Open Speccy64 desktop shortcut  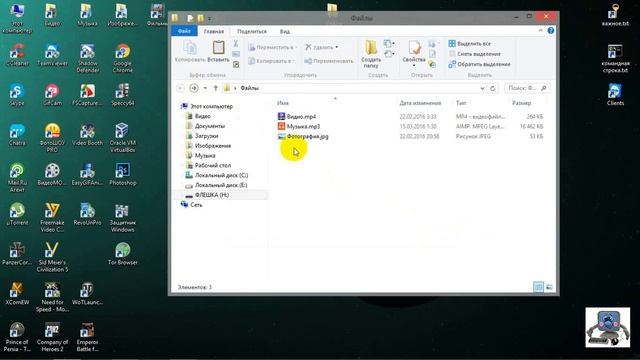122,95
